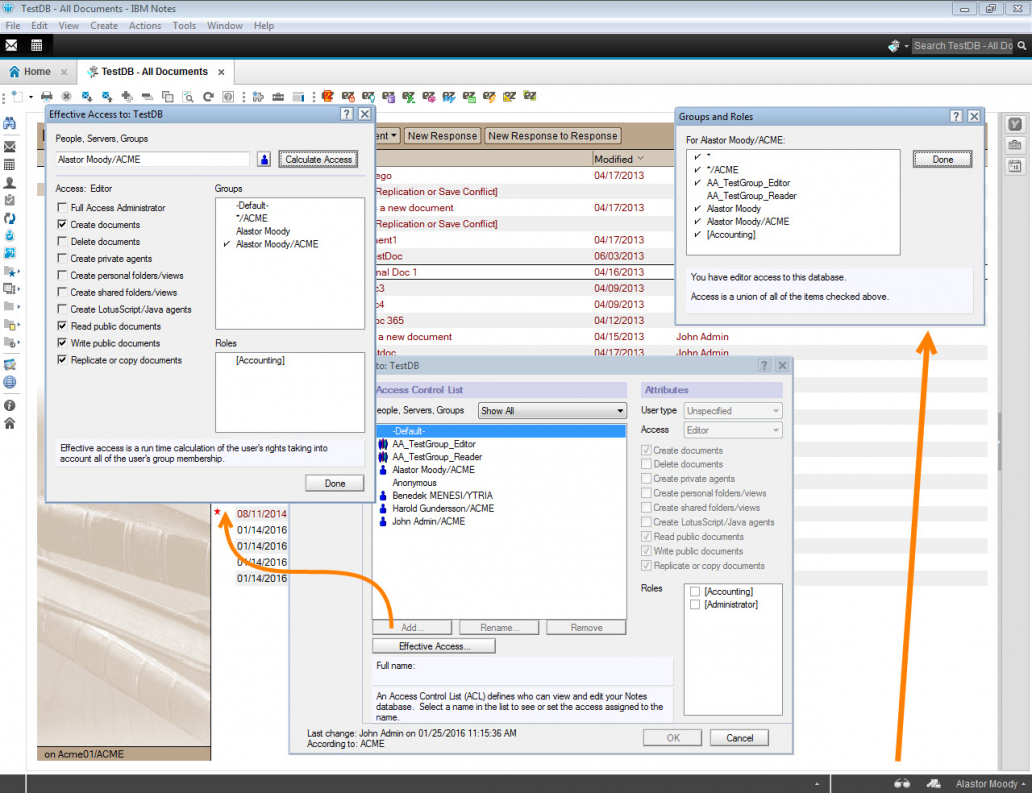Click the Calculate Access button
The height and width of the screenshot is (793, 1032).
tap(318, 159)
